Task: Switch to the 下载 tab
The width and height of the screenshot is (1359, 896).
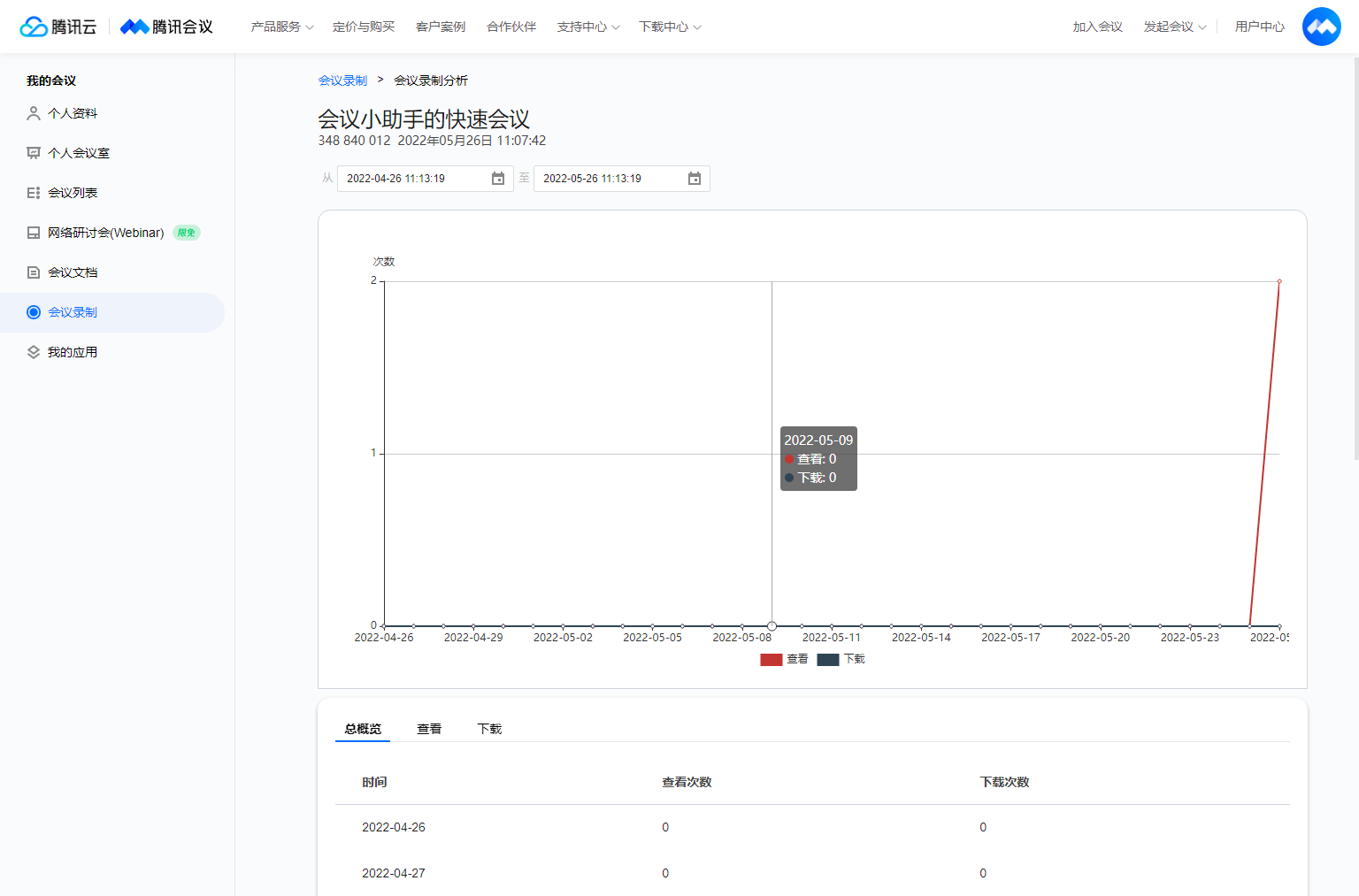Action: [x=489, y=729]
